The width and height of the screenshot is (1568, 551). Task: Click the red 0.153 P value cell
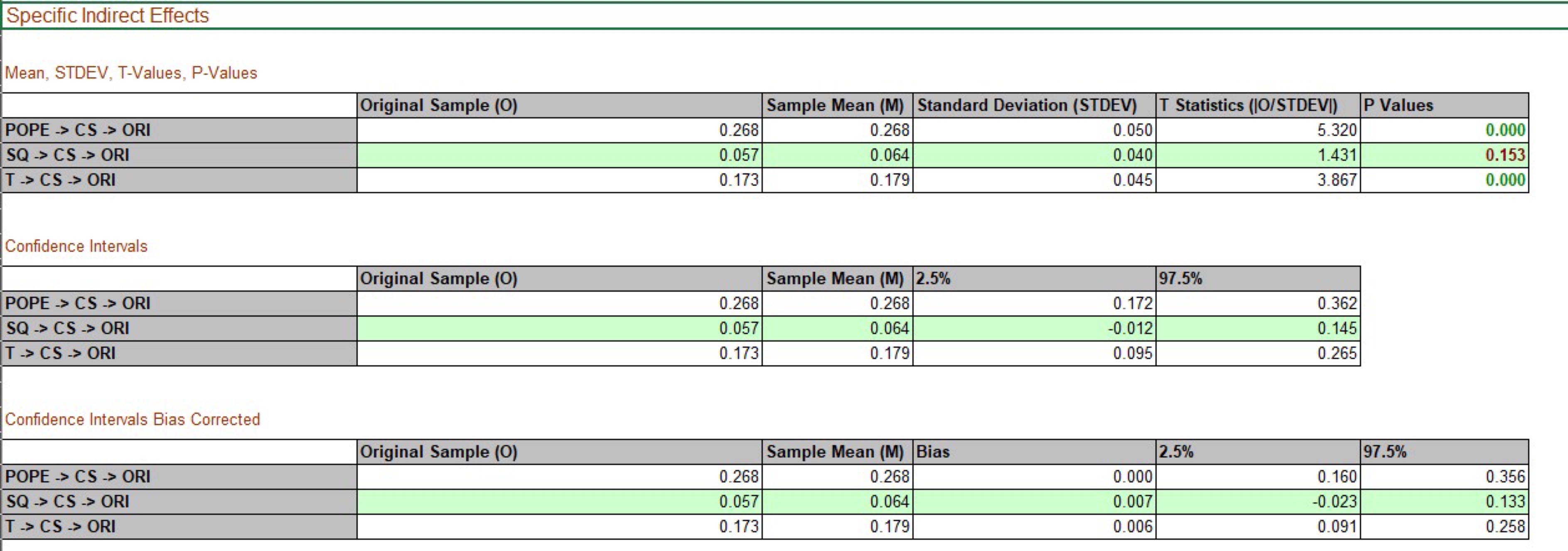pos(1505,155)
